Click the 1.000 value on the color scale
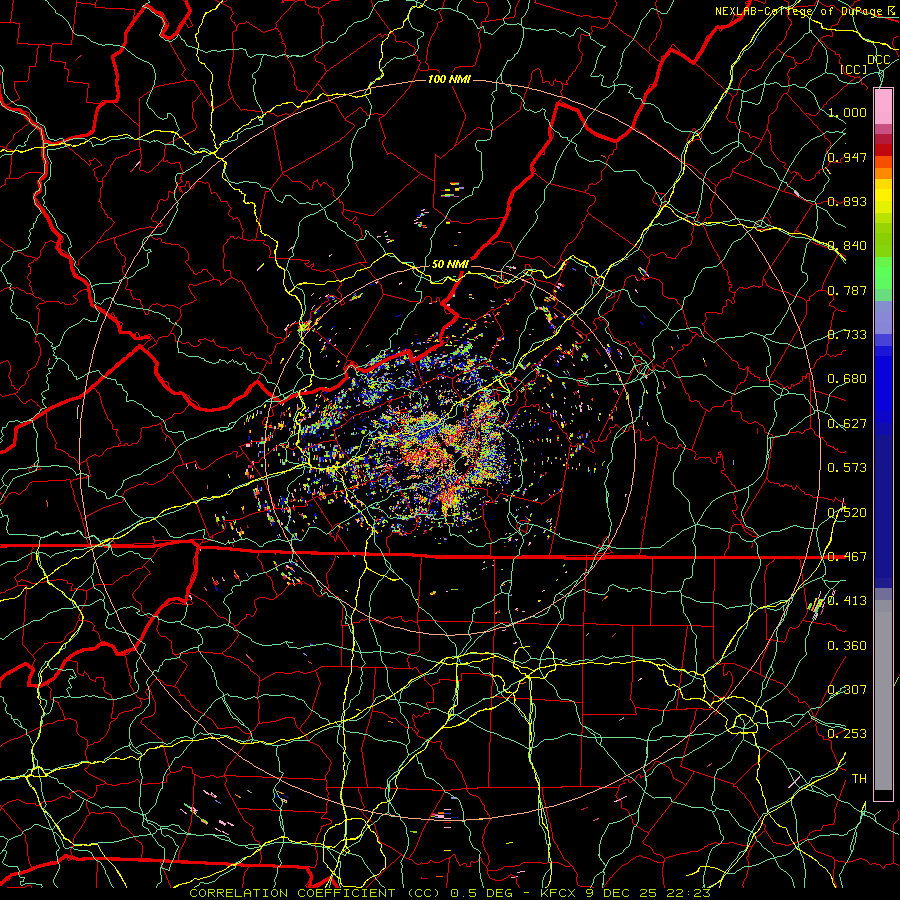 pos(847,112)
